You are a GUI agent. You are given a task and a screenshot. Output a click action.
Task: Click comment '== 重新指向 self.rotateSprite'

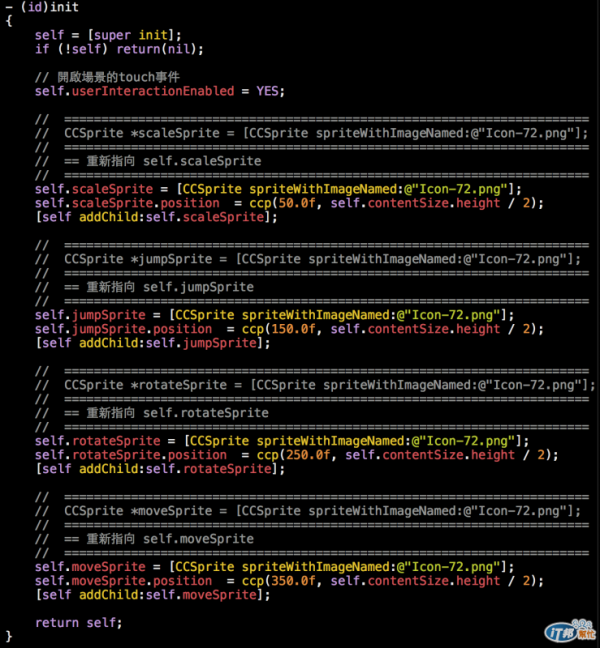(x=152, y=413)
